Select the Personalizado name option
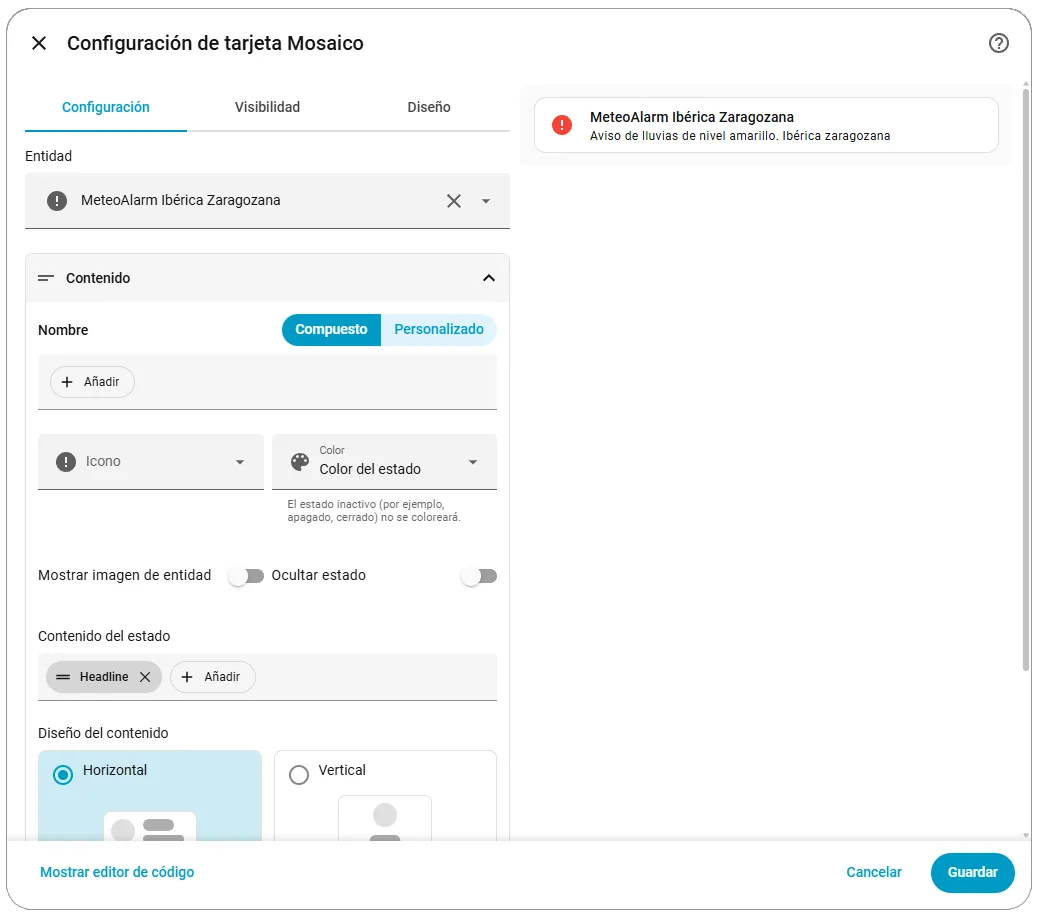Screen dimensions: 1040x915 pos(438,330)
